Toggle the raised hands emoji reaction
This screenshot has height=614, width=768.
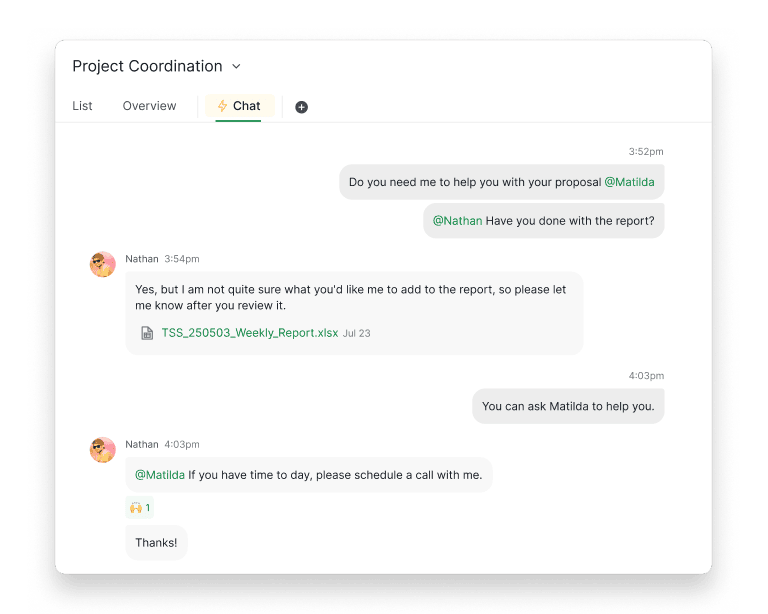139,508
